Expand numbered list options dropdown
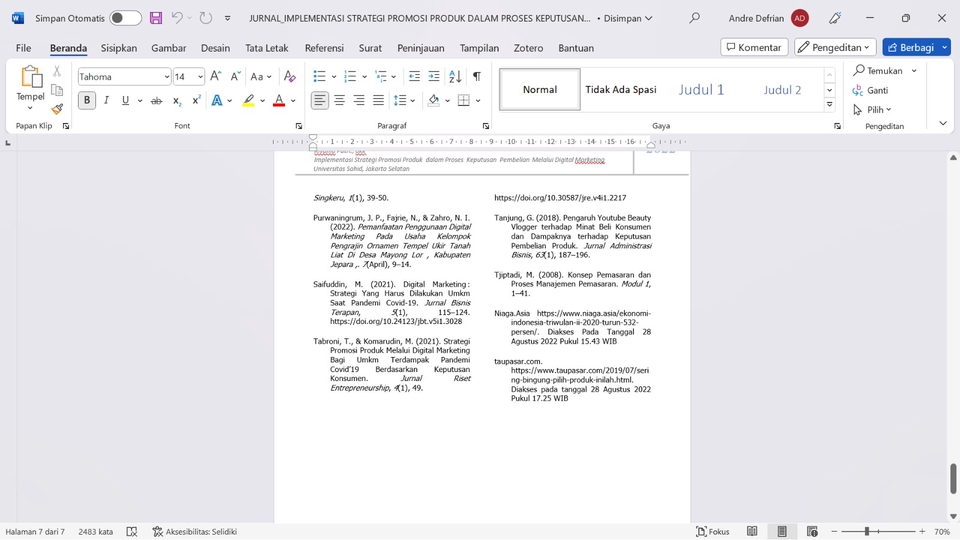 (x=364, y=77)
